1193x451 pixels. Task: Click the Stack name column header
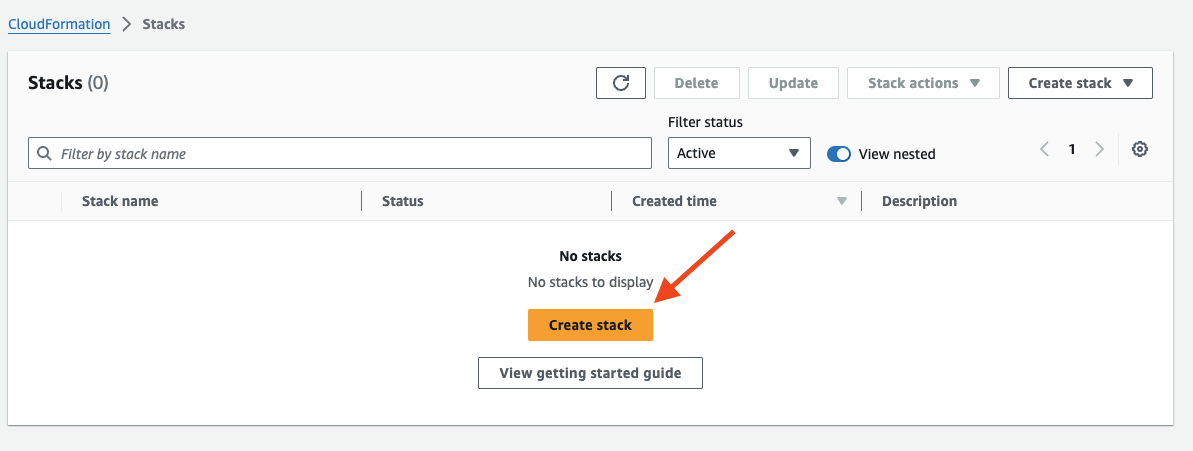pos(120,201)
